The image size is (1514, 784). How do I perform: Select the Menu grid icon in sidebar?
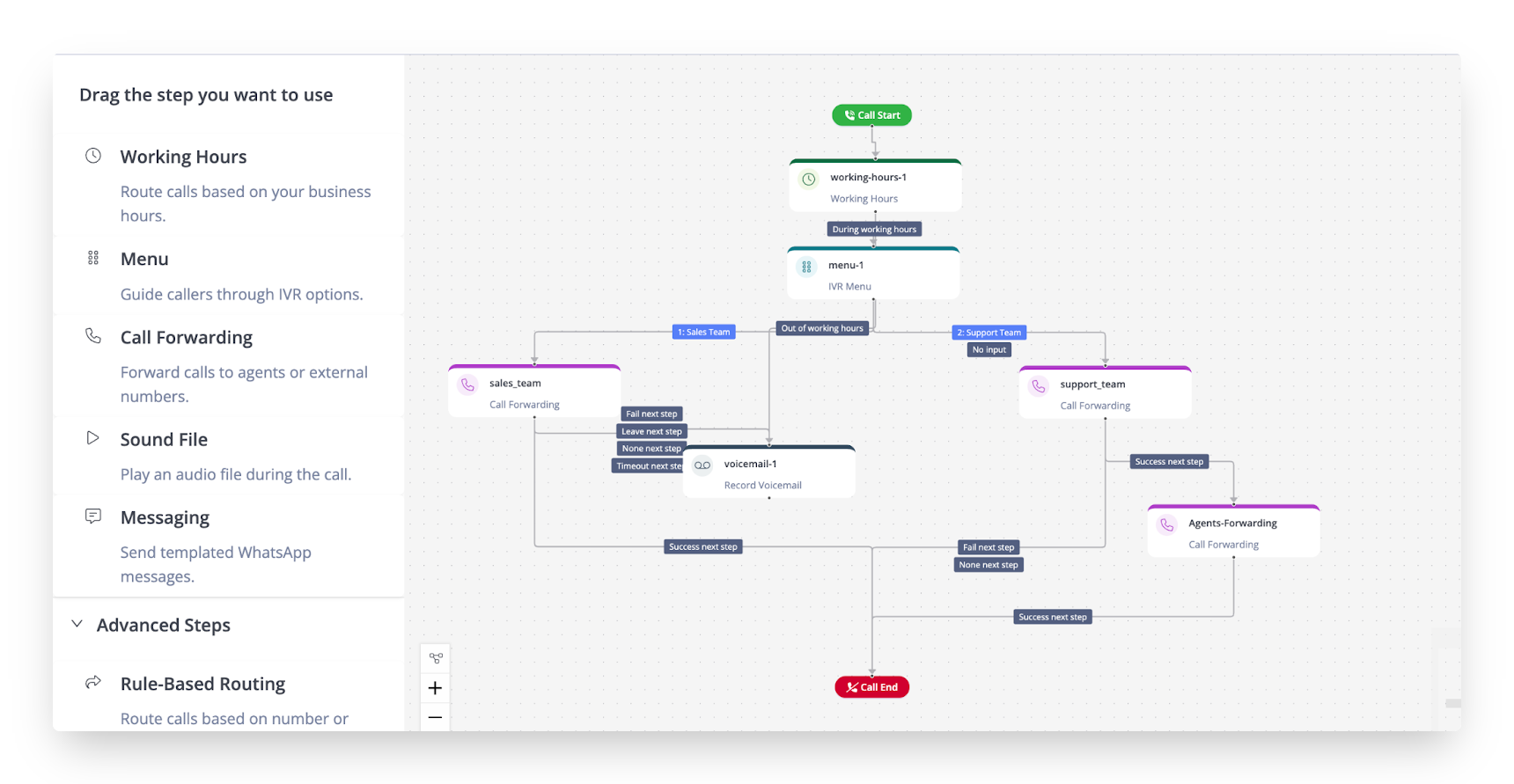pyautogui.click(x=93, y=258)
